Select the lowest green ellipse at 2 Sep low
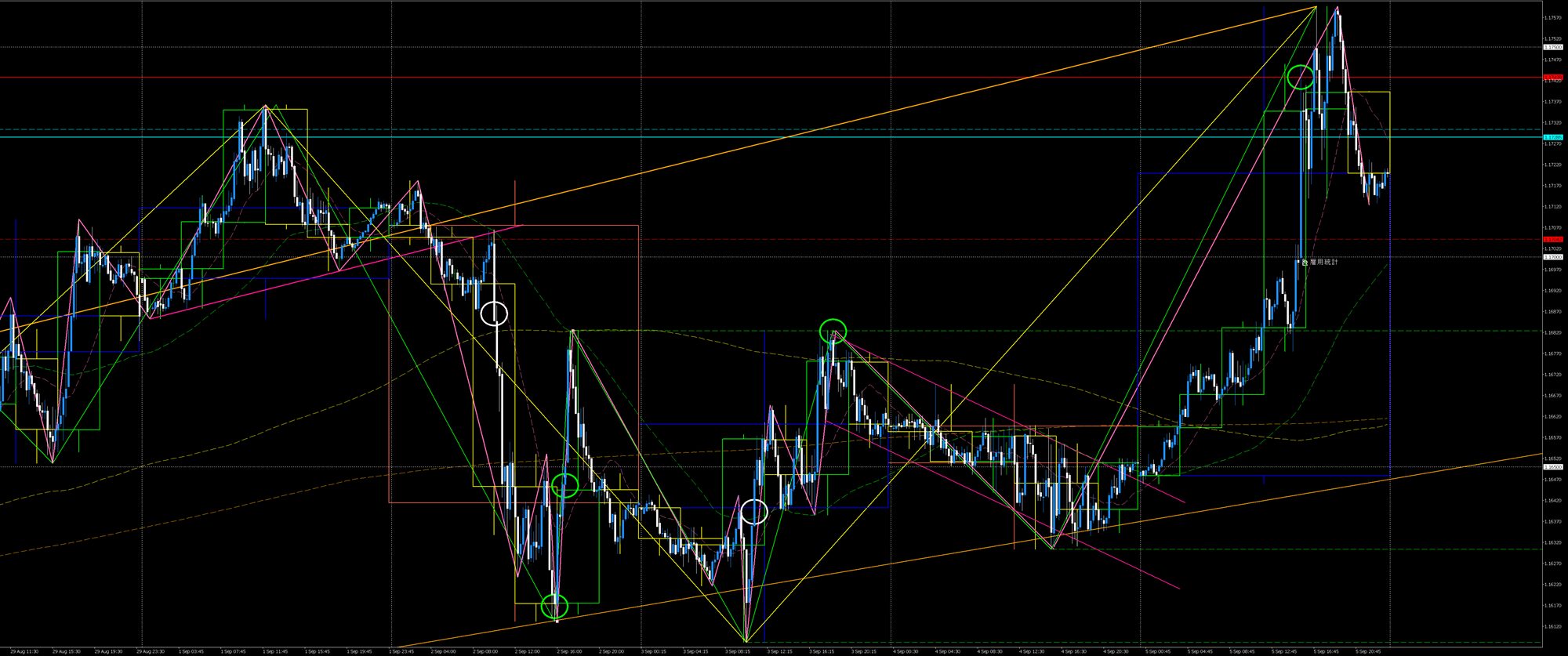This screenshot has height=656, width=1568. tap(555, 605)
